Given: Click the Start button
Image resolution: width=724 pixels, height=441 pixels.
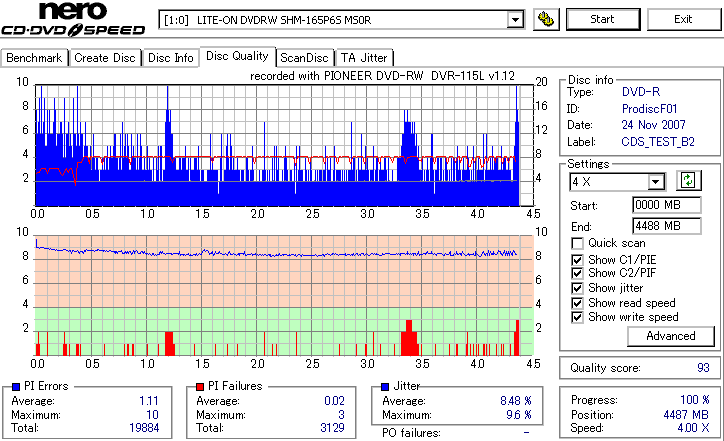Looking at the screenshot, I should [x=603, y=19].
